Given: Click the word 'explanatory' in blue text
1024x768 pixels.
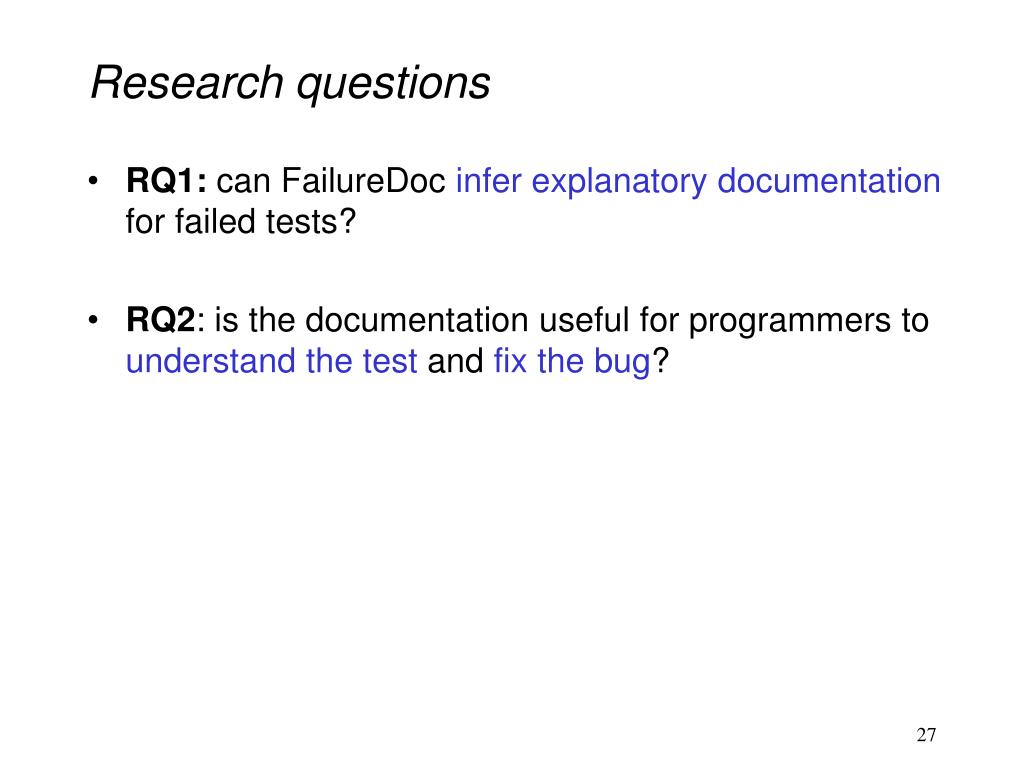Looking at the screenshot, I should 619,182.
